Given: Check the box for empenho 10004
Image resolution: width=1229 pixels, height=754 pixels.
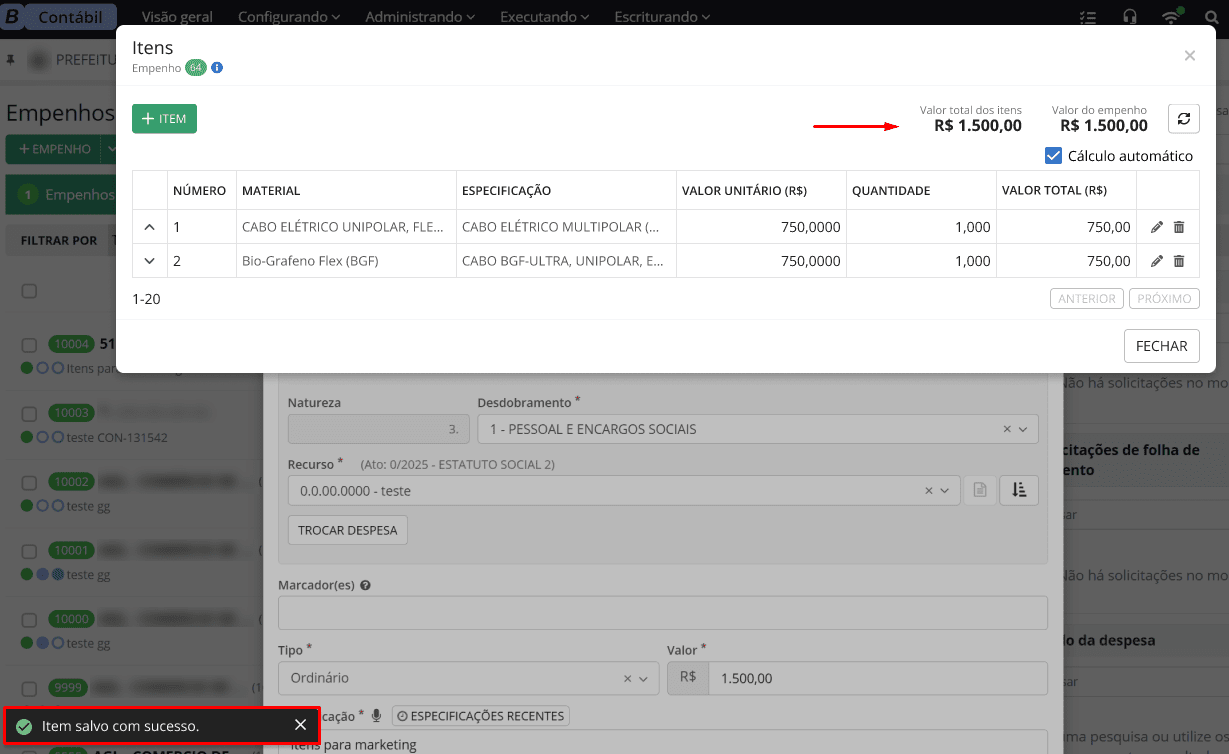Looking at the screenshot, I should pos(29,344).
